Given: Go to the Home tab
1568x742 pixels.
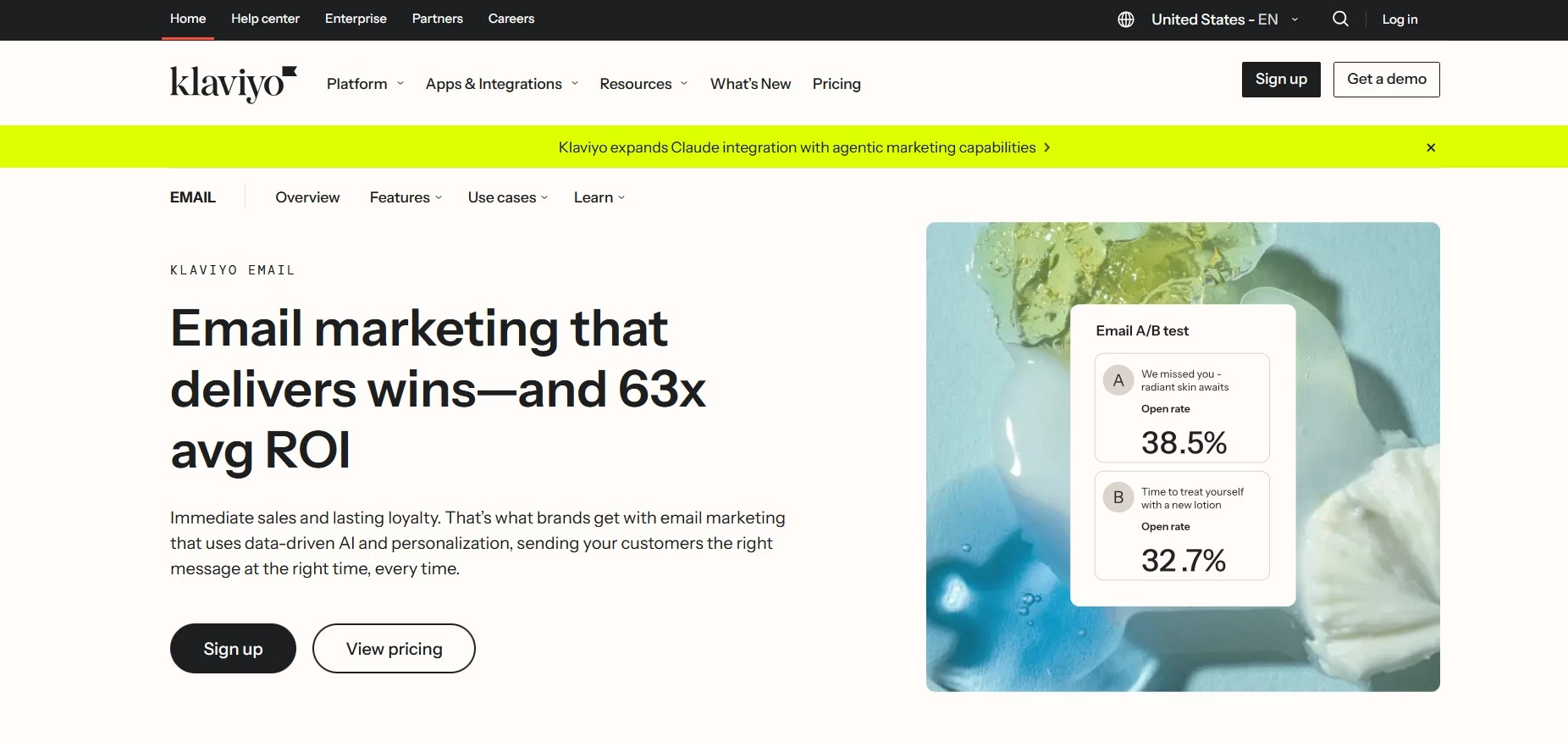Looking at the screenshot, I should tap(188, 19).
